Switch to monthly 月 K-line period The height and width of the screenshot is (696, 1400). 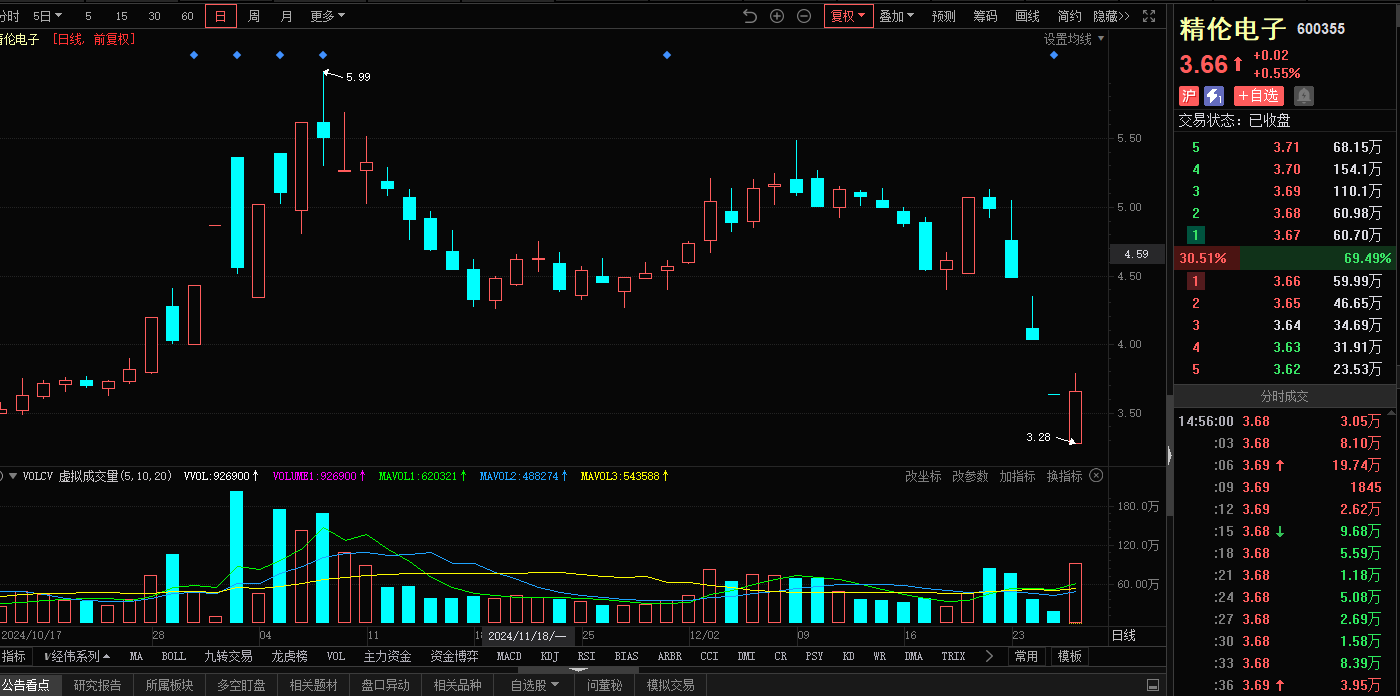point(287,16)
